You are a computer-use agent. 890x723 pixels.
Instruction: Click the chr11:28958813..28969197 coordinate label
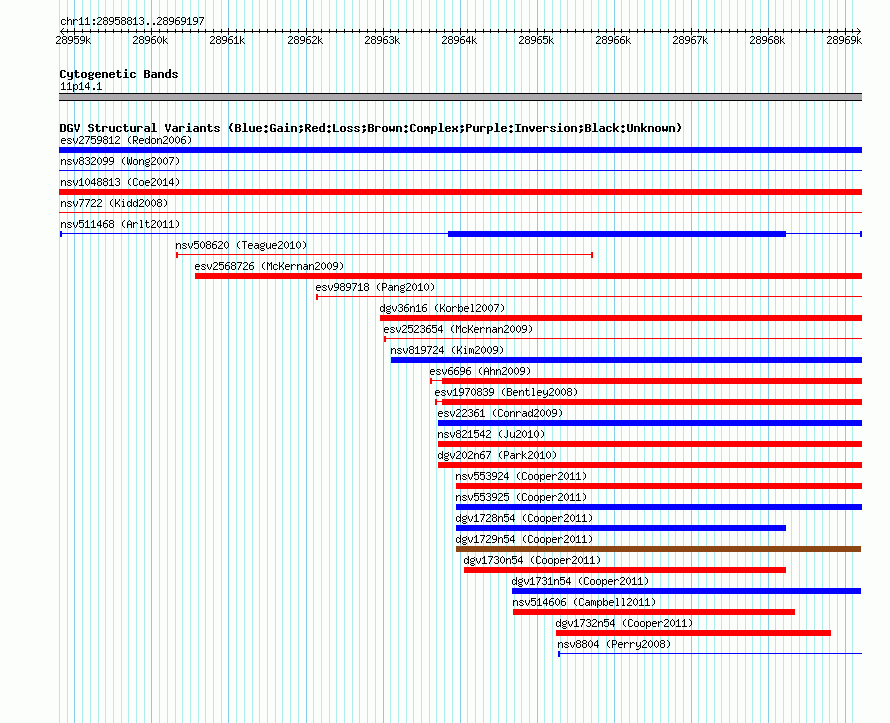132,21
